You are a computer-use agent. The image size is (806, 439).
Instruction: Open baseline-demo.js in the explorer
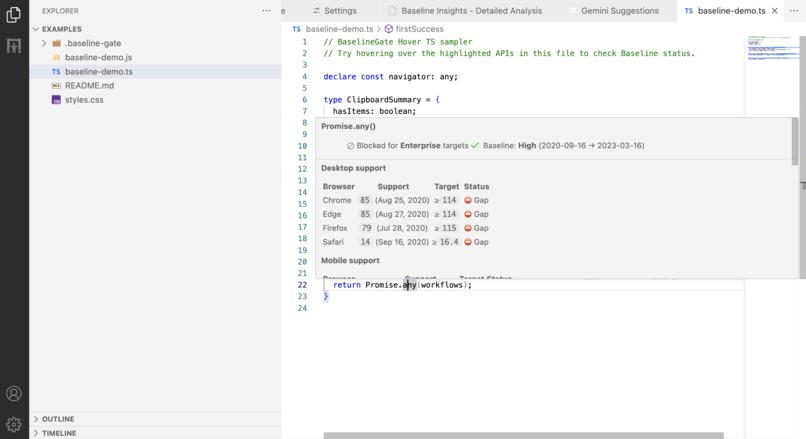pyautogui.click(x=98, y=58)
